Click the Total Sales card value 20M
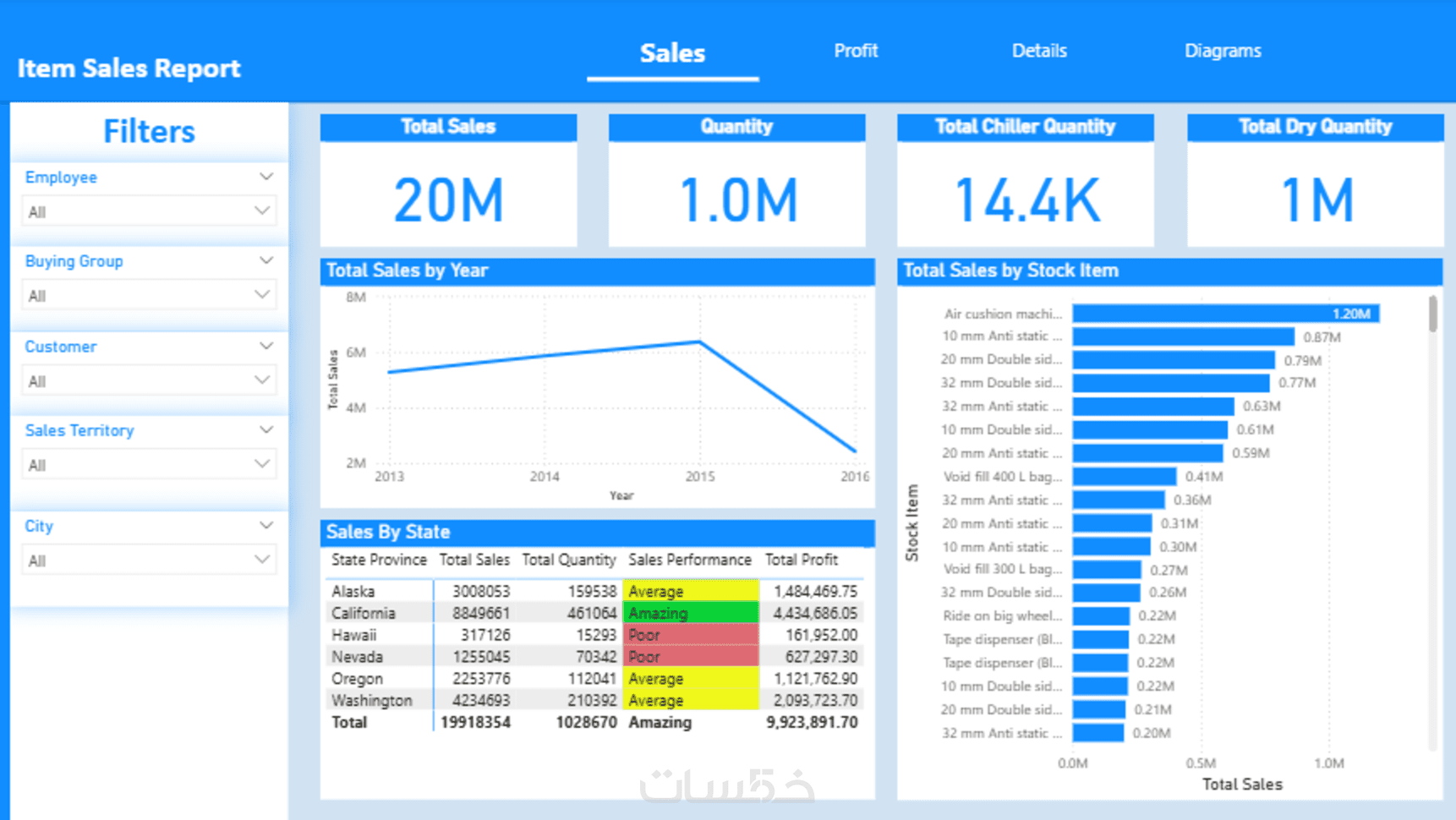Viewport: 1456px width, 820px height. tap(448, 201)
